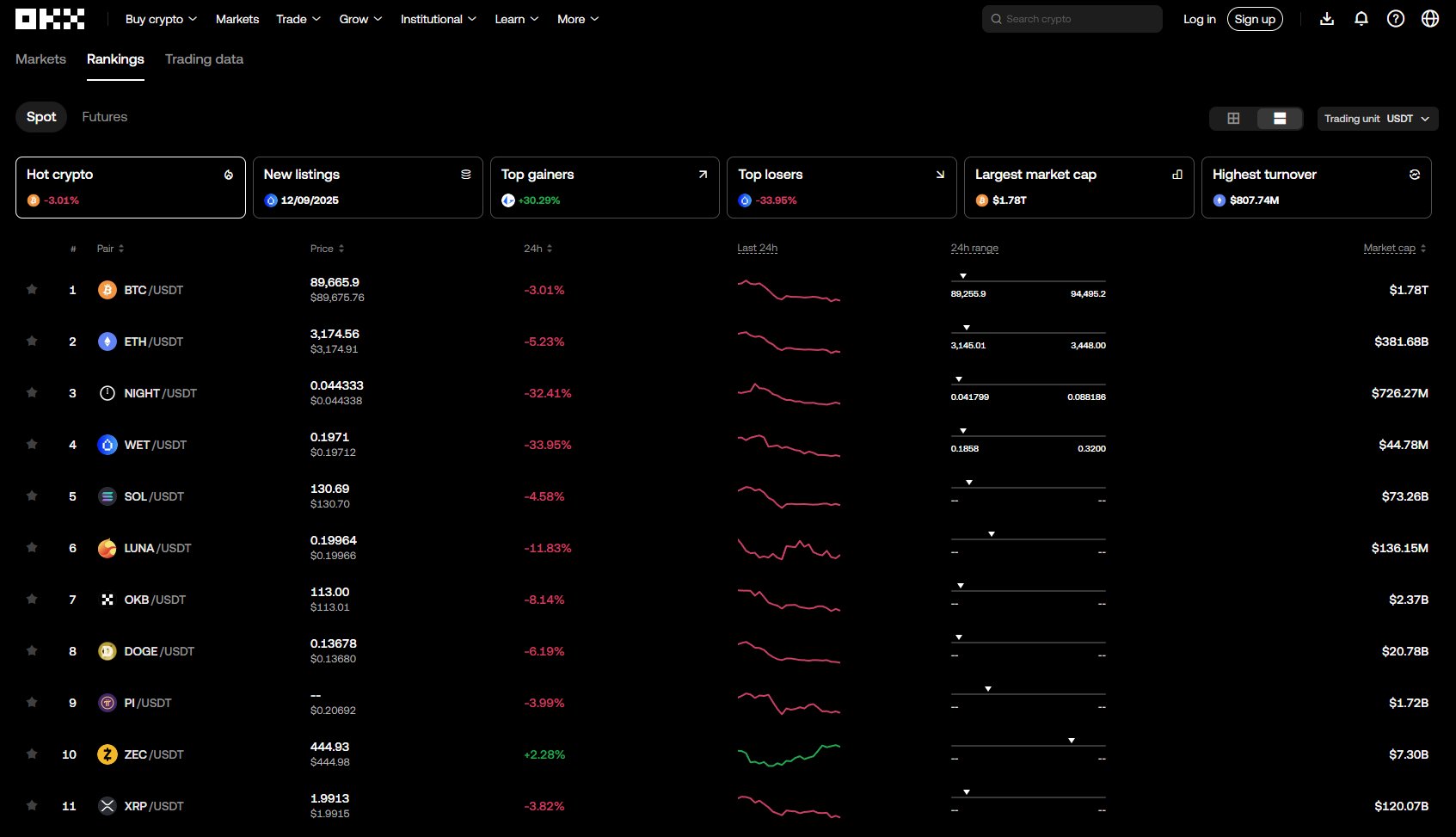Open the XRP/USDT pair

154,806
